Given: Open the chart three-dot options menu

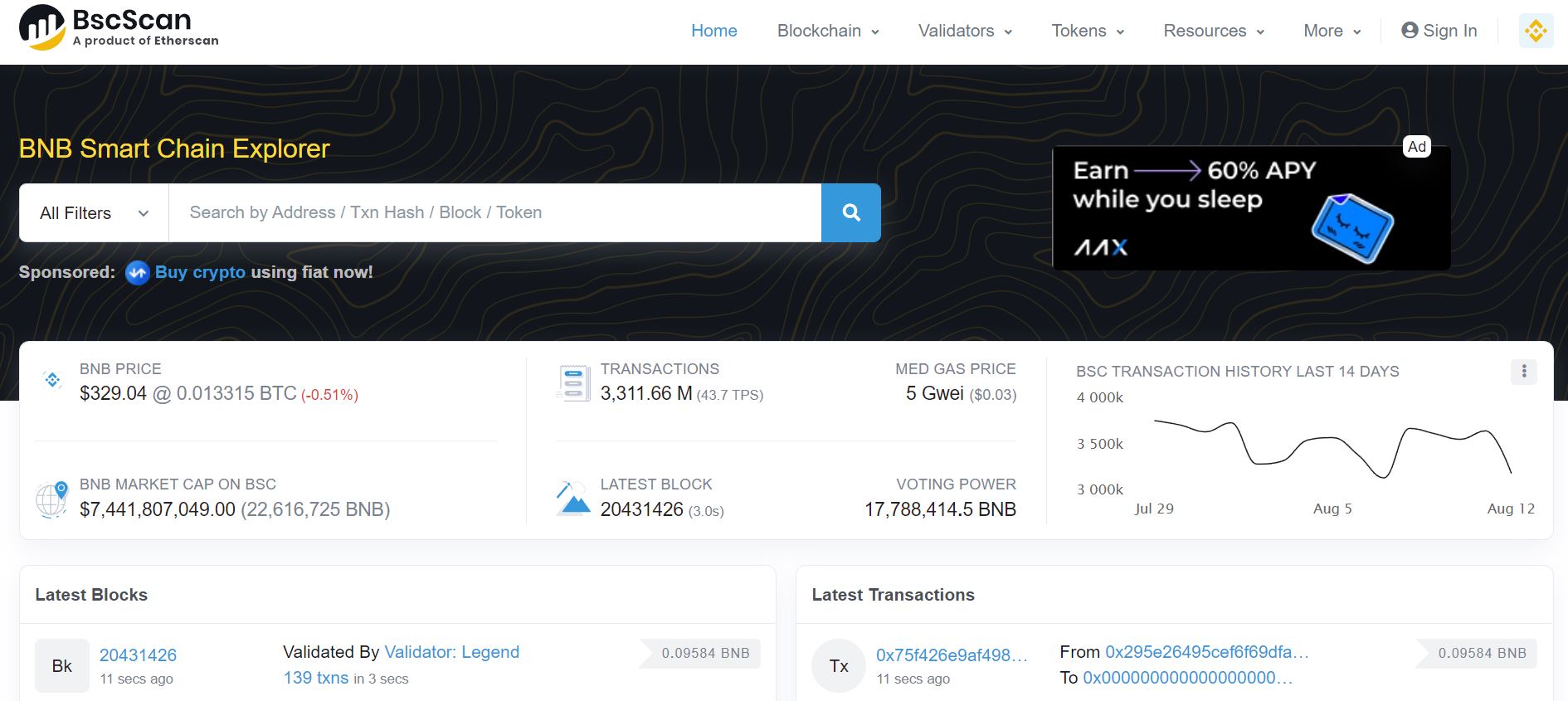Looking at the screenshot, I should coord(1524,372).
